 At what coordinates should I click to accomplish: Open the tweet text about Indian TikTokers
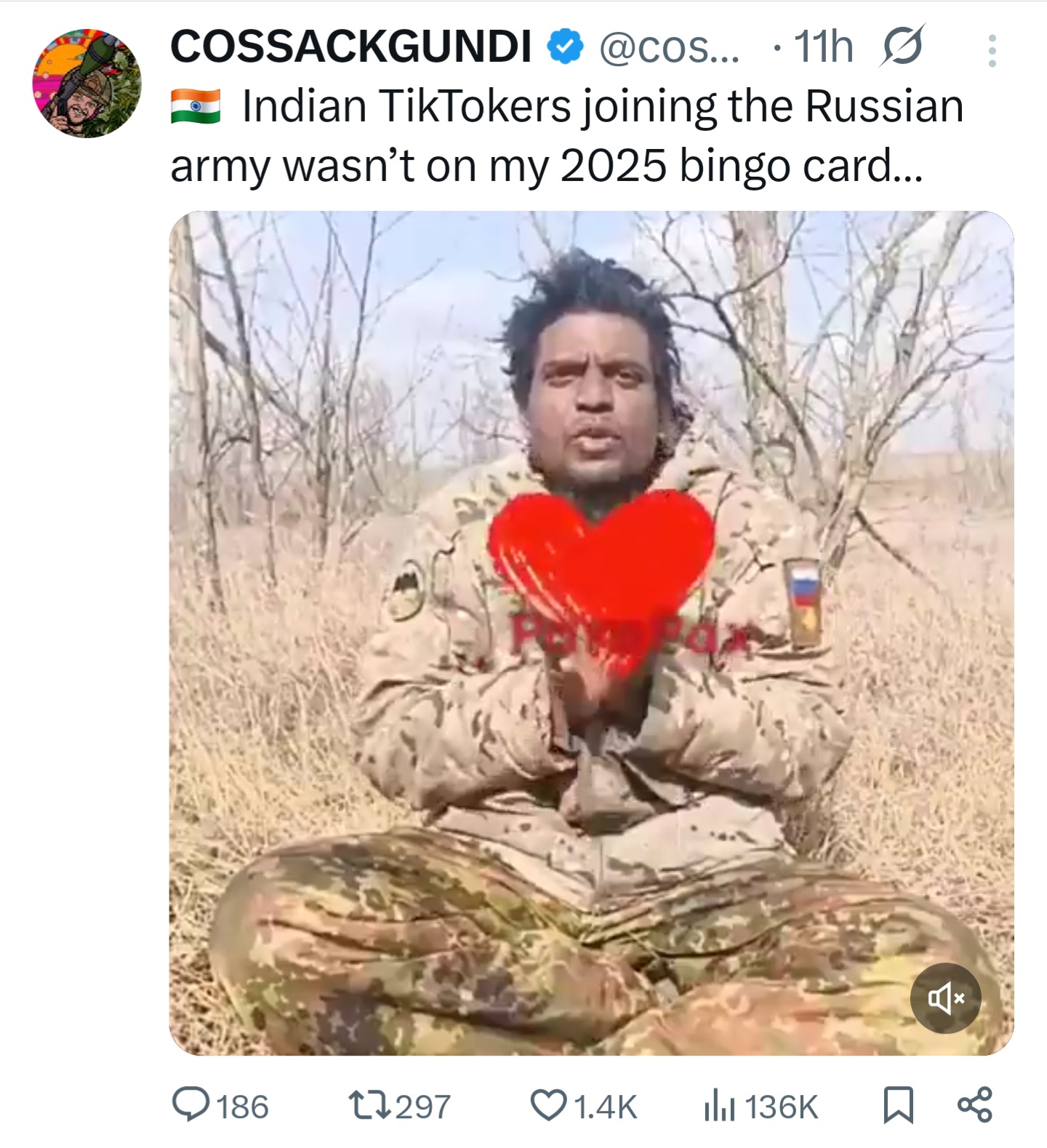click(x=567, y=136)
